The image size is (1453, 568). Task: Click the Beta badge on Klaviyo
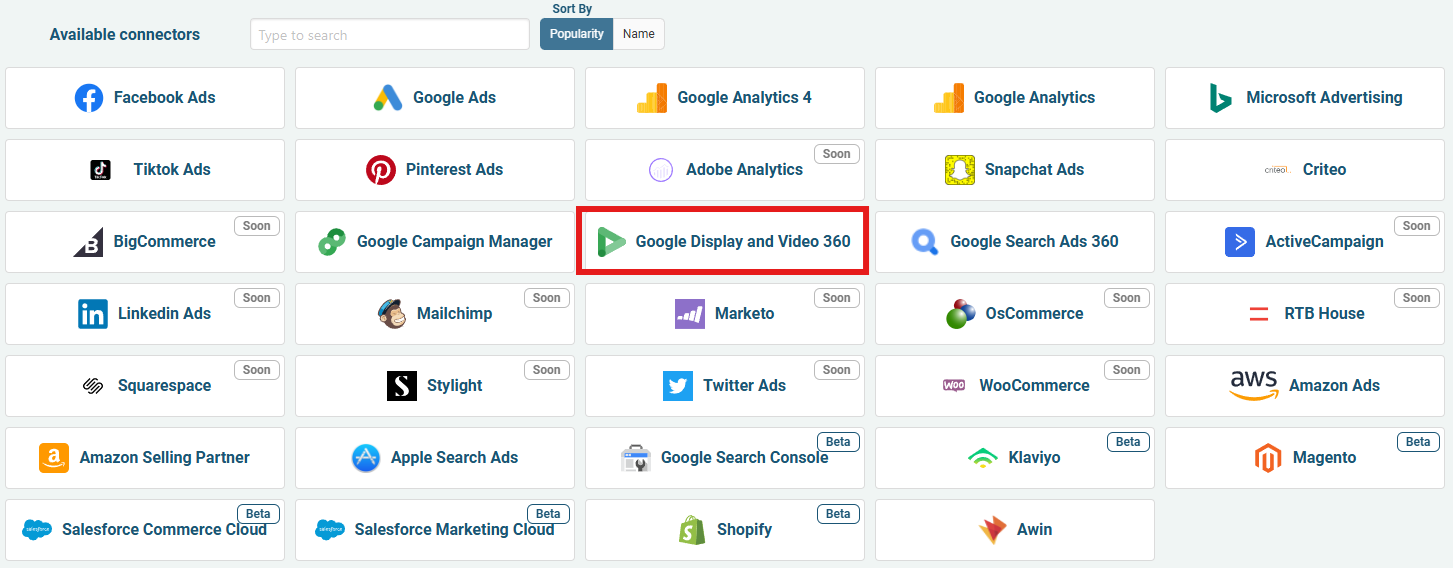coord(1128,442)
